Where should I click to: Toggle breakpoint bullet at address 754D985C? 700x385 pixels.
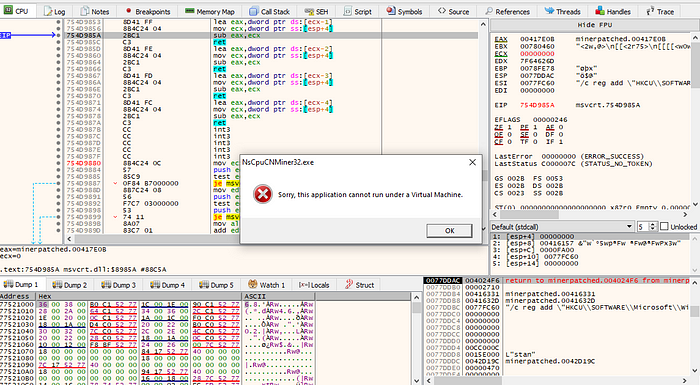[x=58, y=42]
